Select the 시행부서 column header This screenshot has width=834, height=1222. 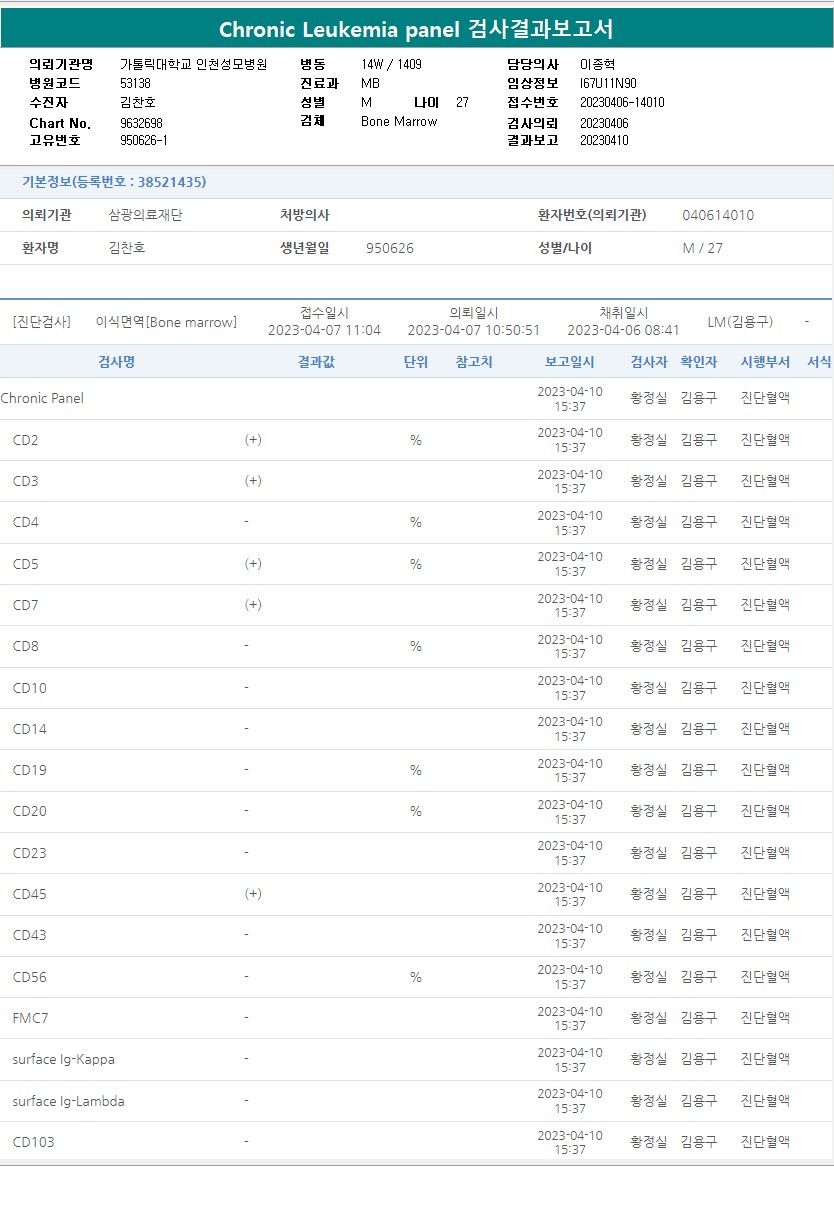pyautogui.click(x=765, y=362)
